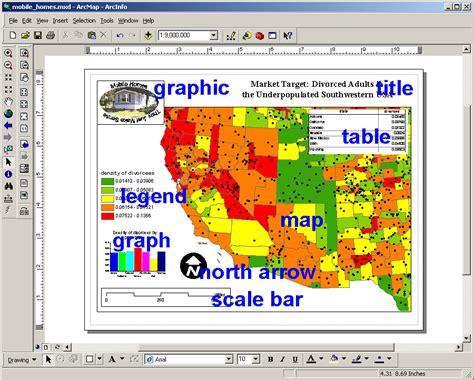Screen dimensions: 474x380
Task: Select the Identify info tool
Action: [x=8, y=174]
